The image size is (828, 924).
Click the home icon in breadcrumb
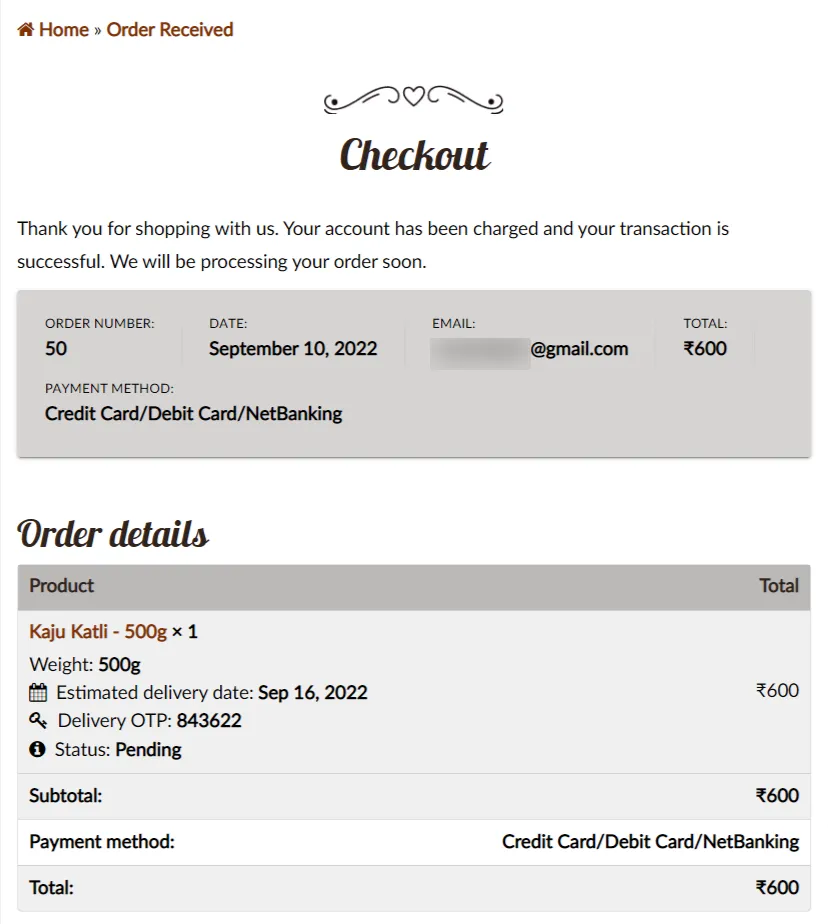(26, 30)
